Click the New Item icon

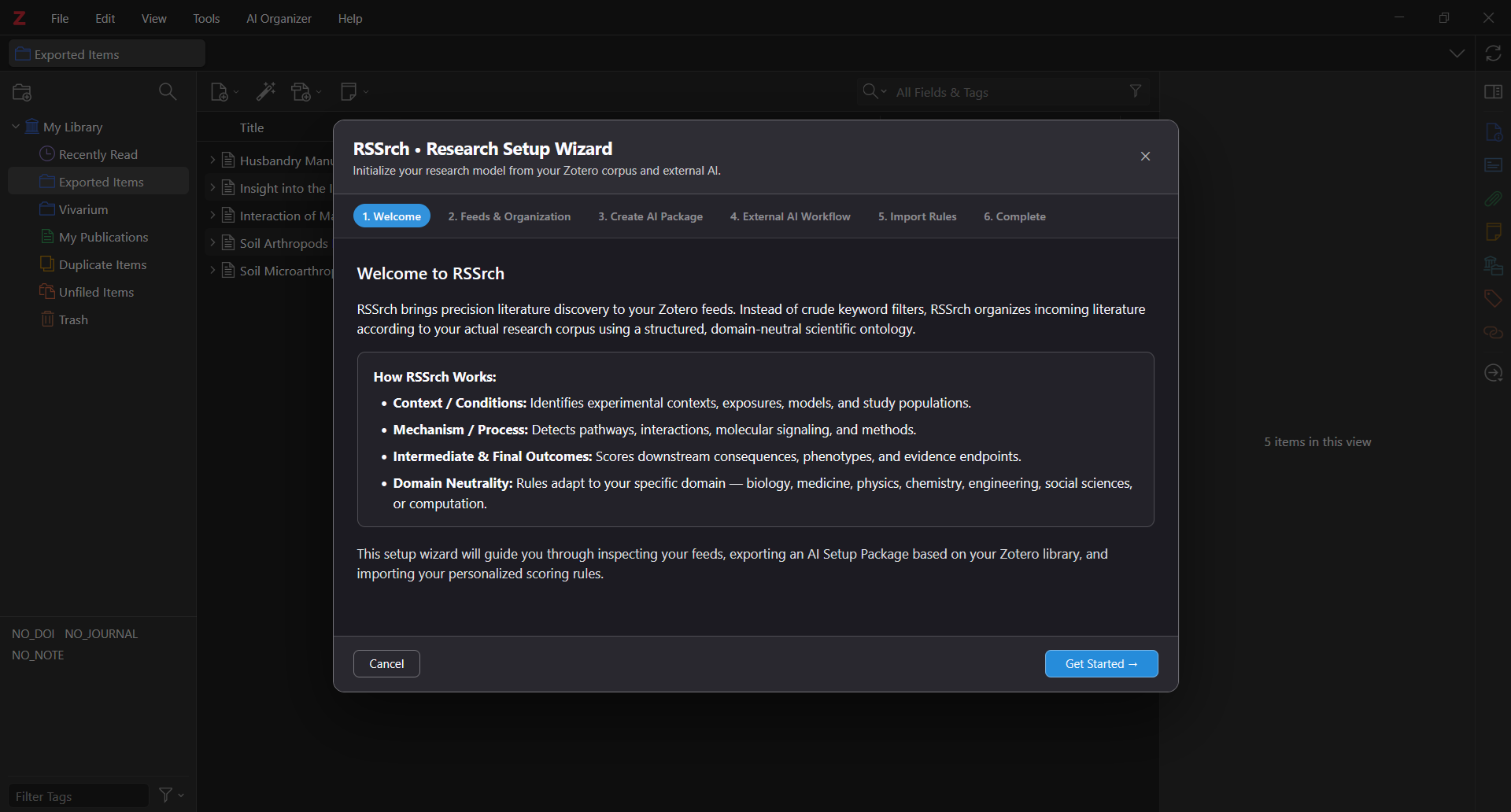pyautogui.click(x=219, y=92)
